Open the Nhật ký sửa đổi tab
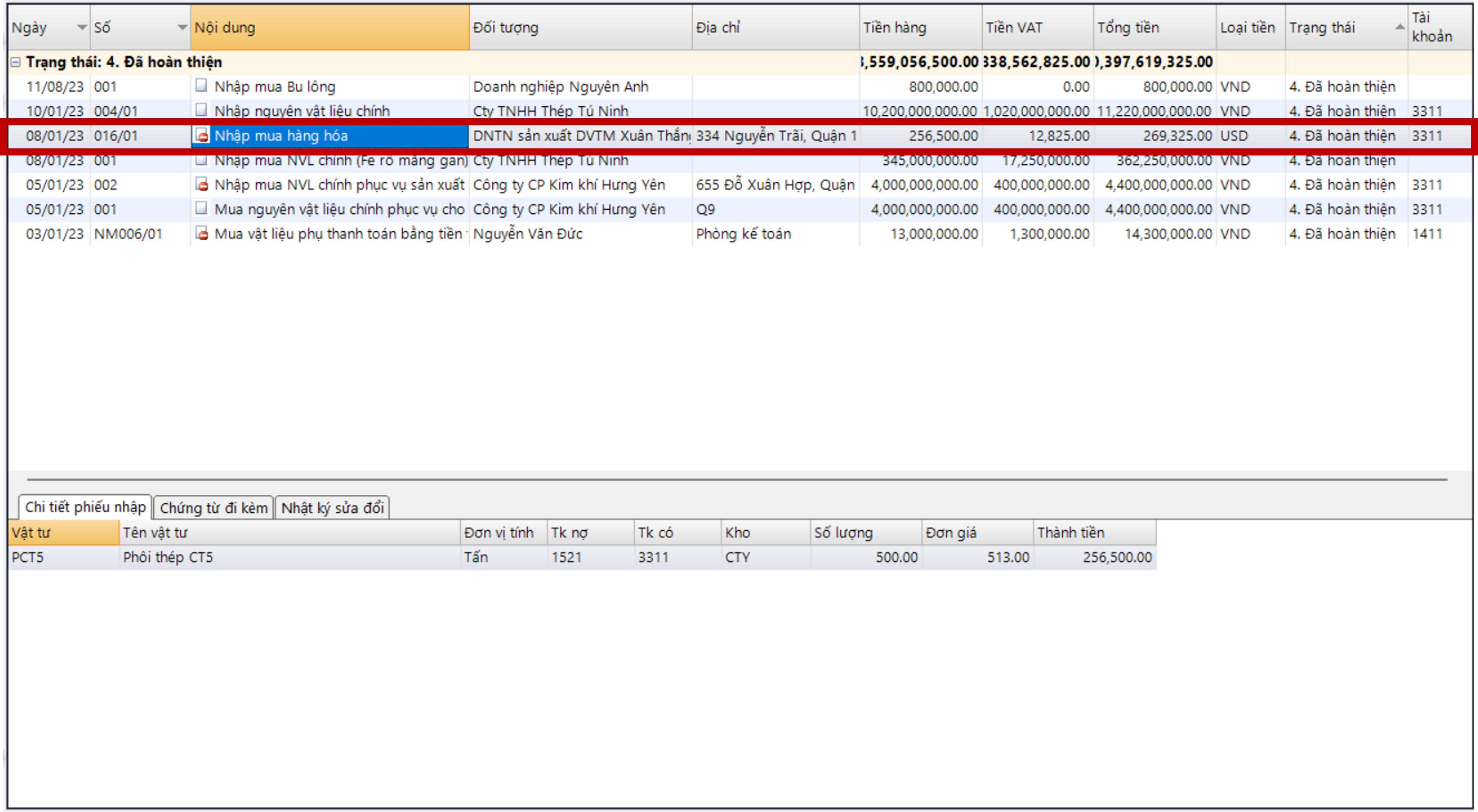 332,508
